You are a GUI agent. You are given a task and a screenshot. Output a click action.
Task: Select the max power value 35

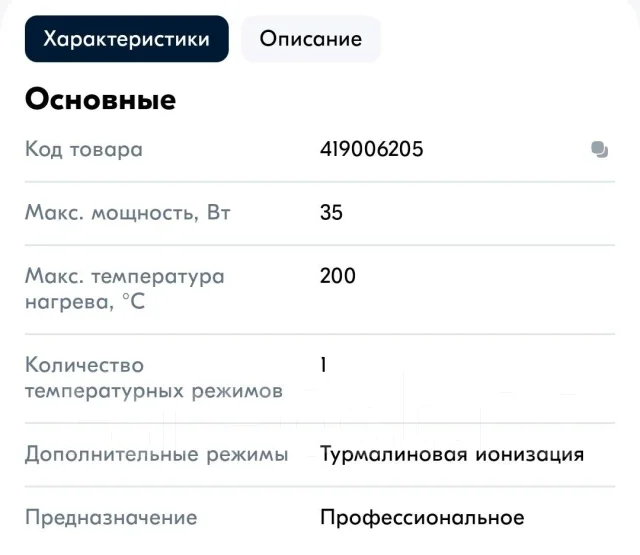click(x=331, y=213)
